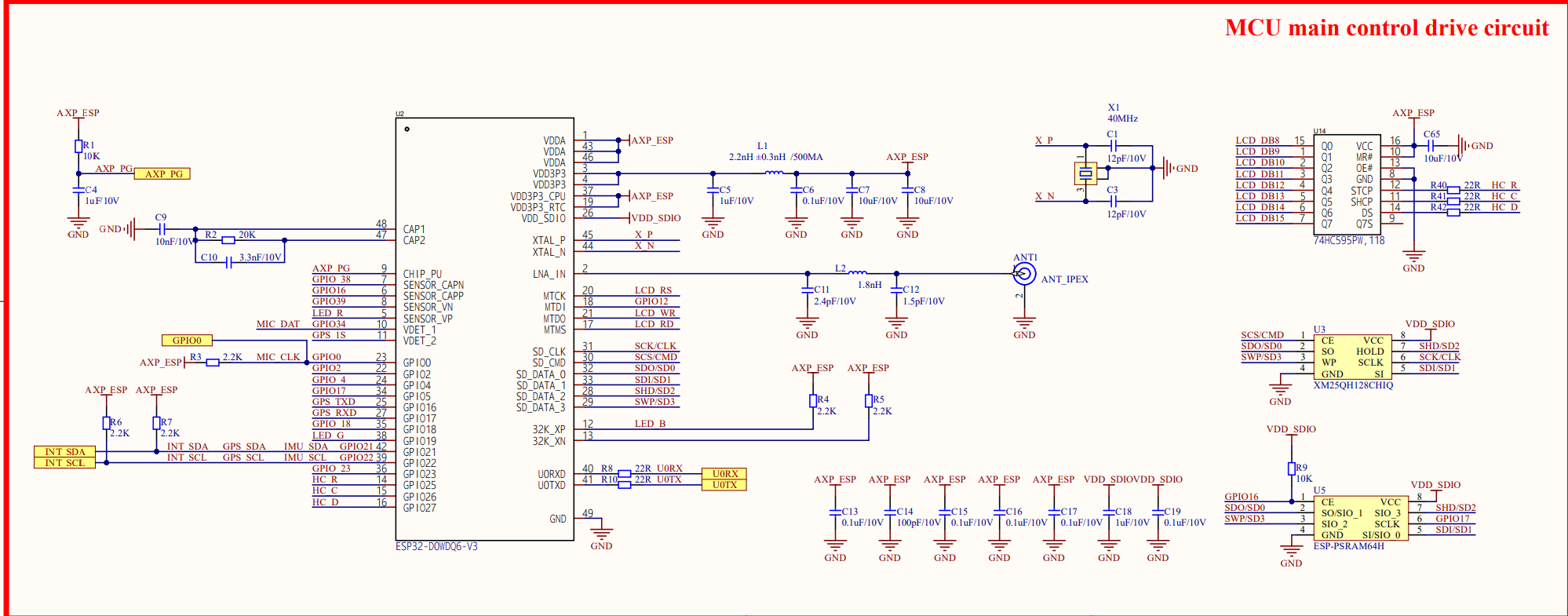Viewport: 1568px width, 616px height.
Task: Select the C10 3.3nF/10V capacitor
Action: [x=228, y=263]
